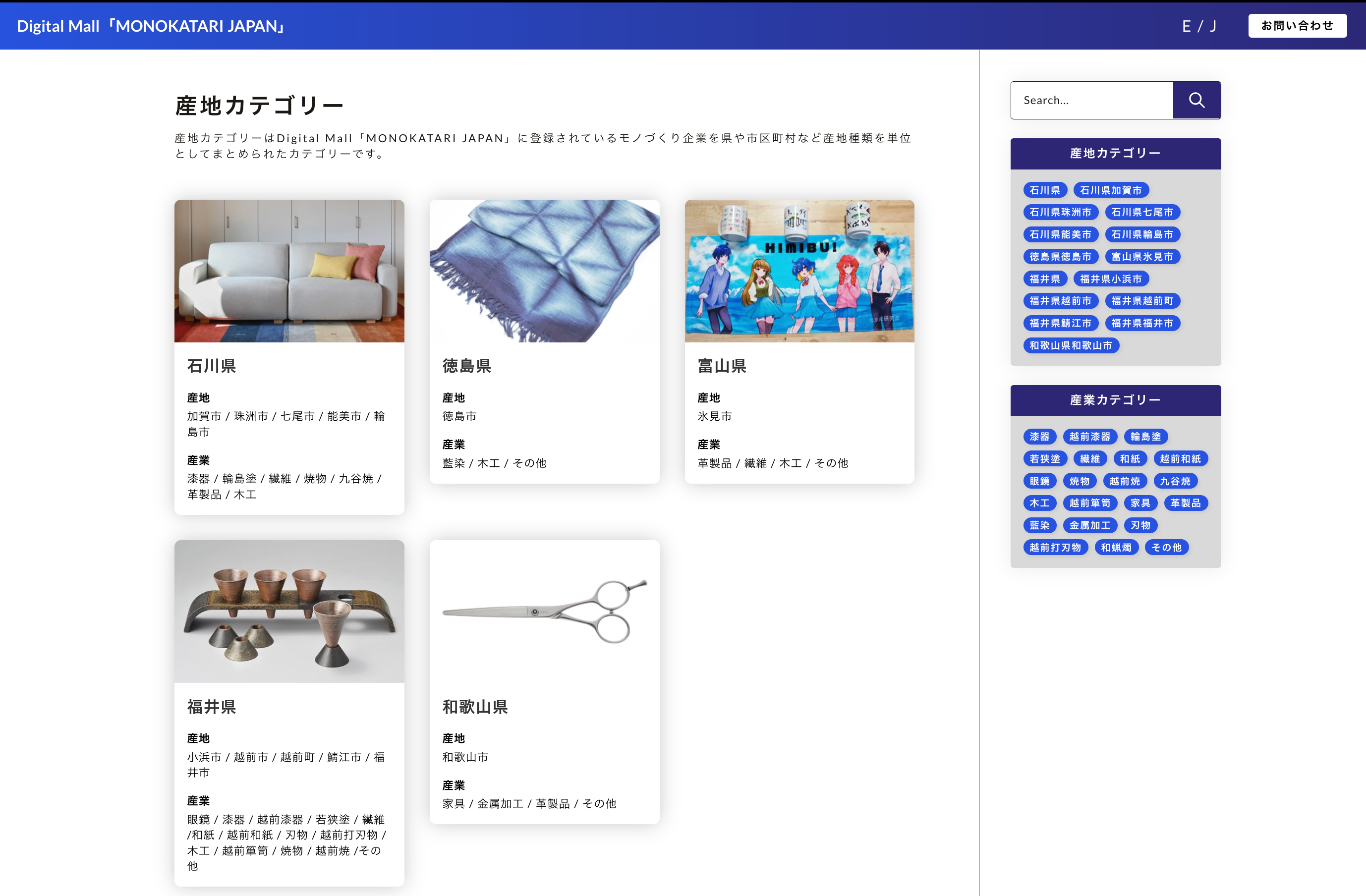Select the 和歌山県和歌山市 region tag
Image resolution: width=1366 pixels, height=896 pixels.
coord(1071,345)
